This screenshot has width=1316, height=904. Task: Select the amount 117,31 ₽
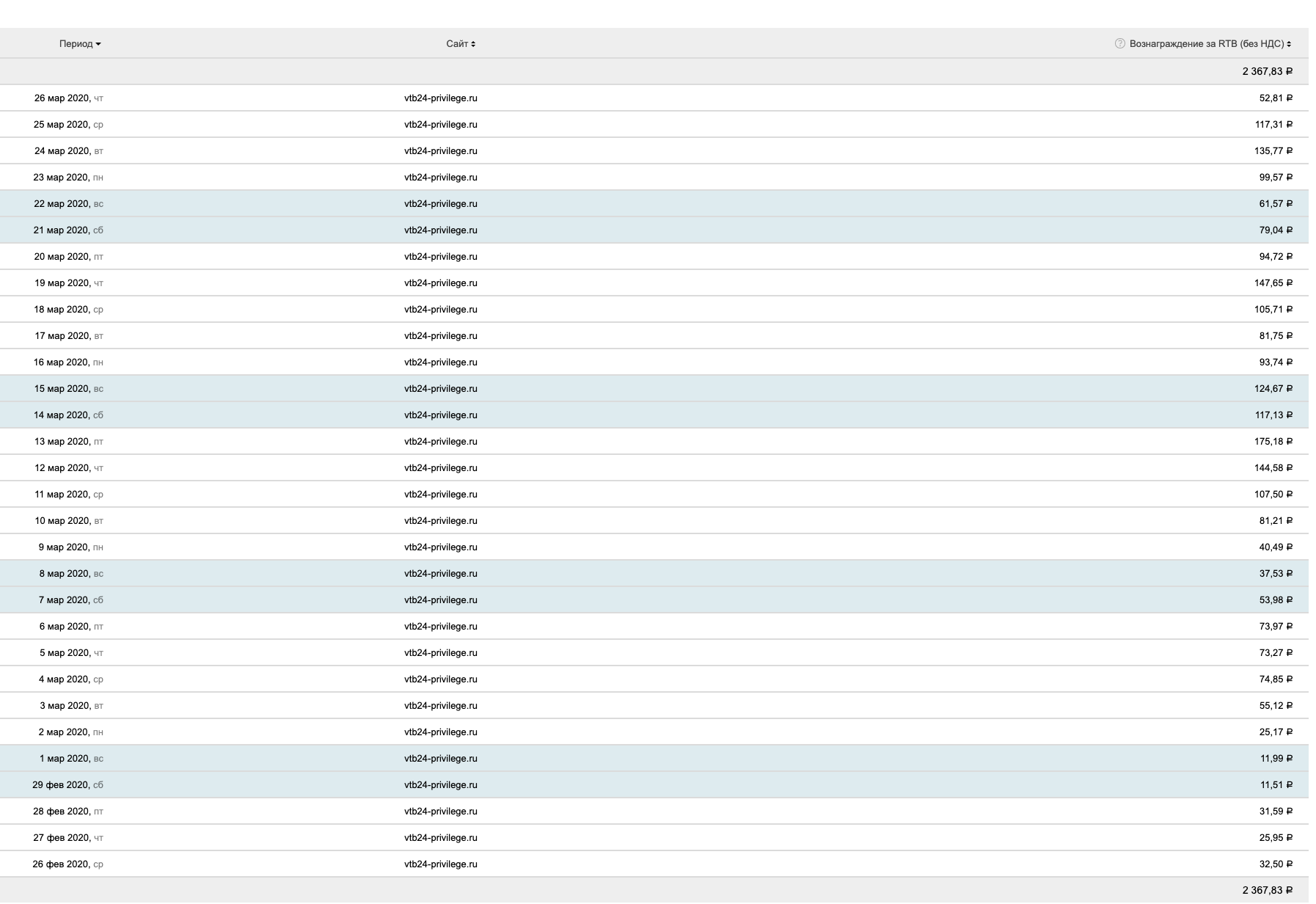click(1273, 125)
